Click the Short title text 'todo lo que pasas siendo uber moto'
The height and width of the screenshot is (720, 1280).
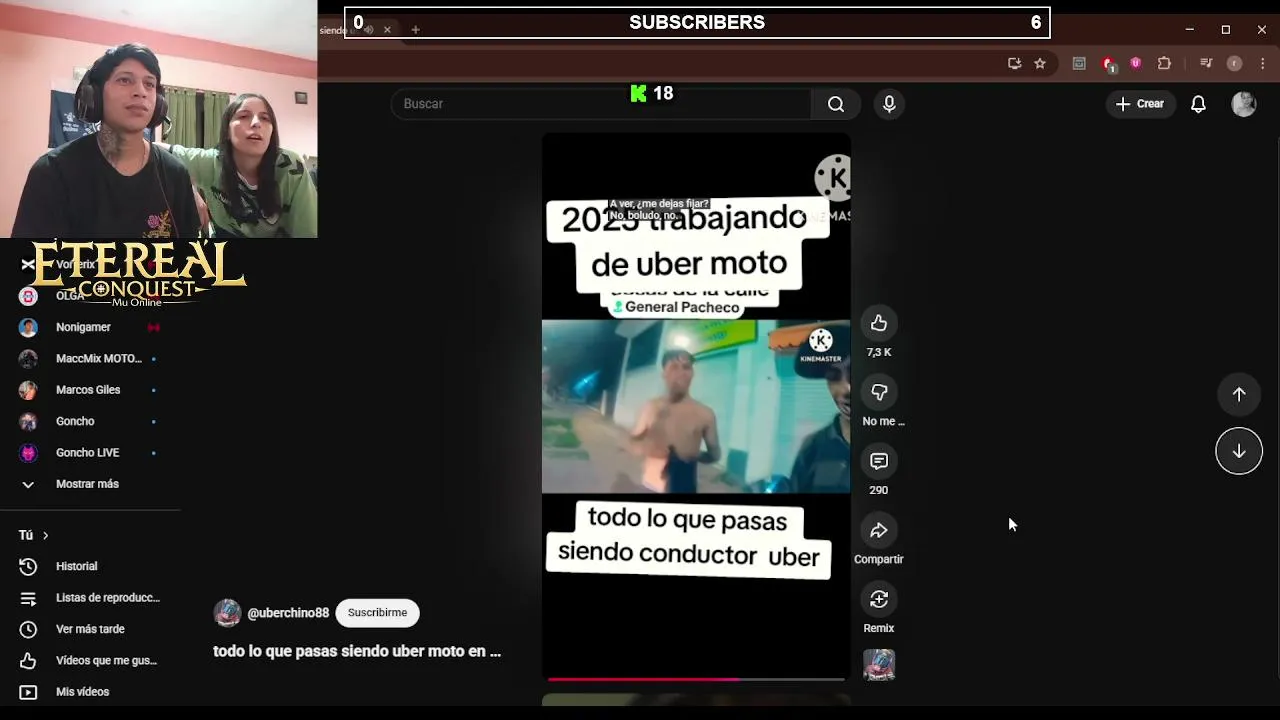(357, 651)
